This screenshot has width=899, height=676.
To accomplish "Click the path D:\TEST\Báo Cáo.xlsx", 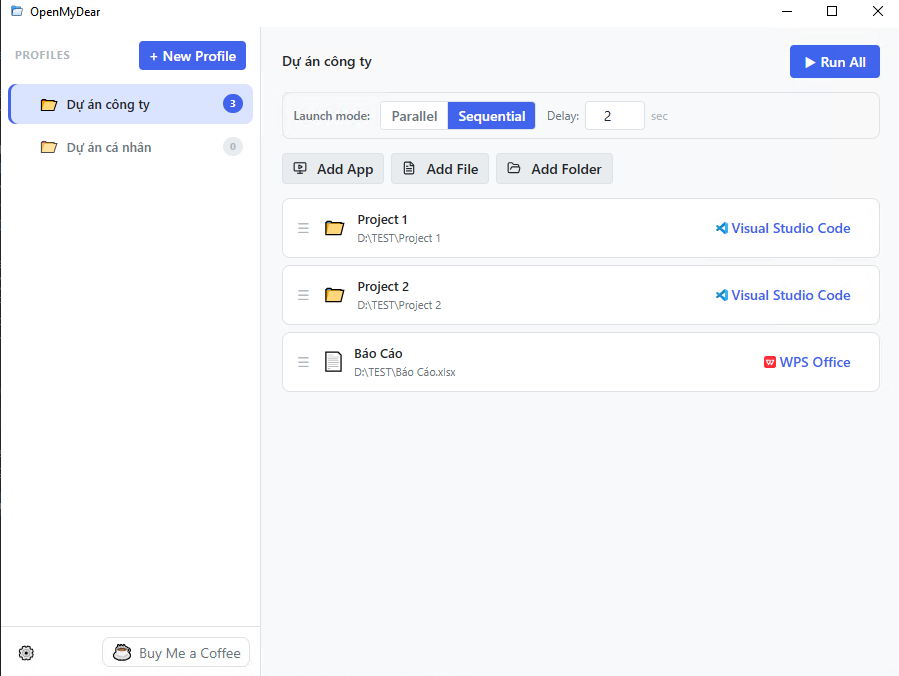I will point(405,372).
